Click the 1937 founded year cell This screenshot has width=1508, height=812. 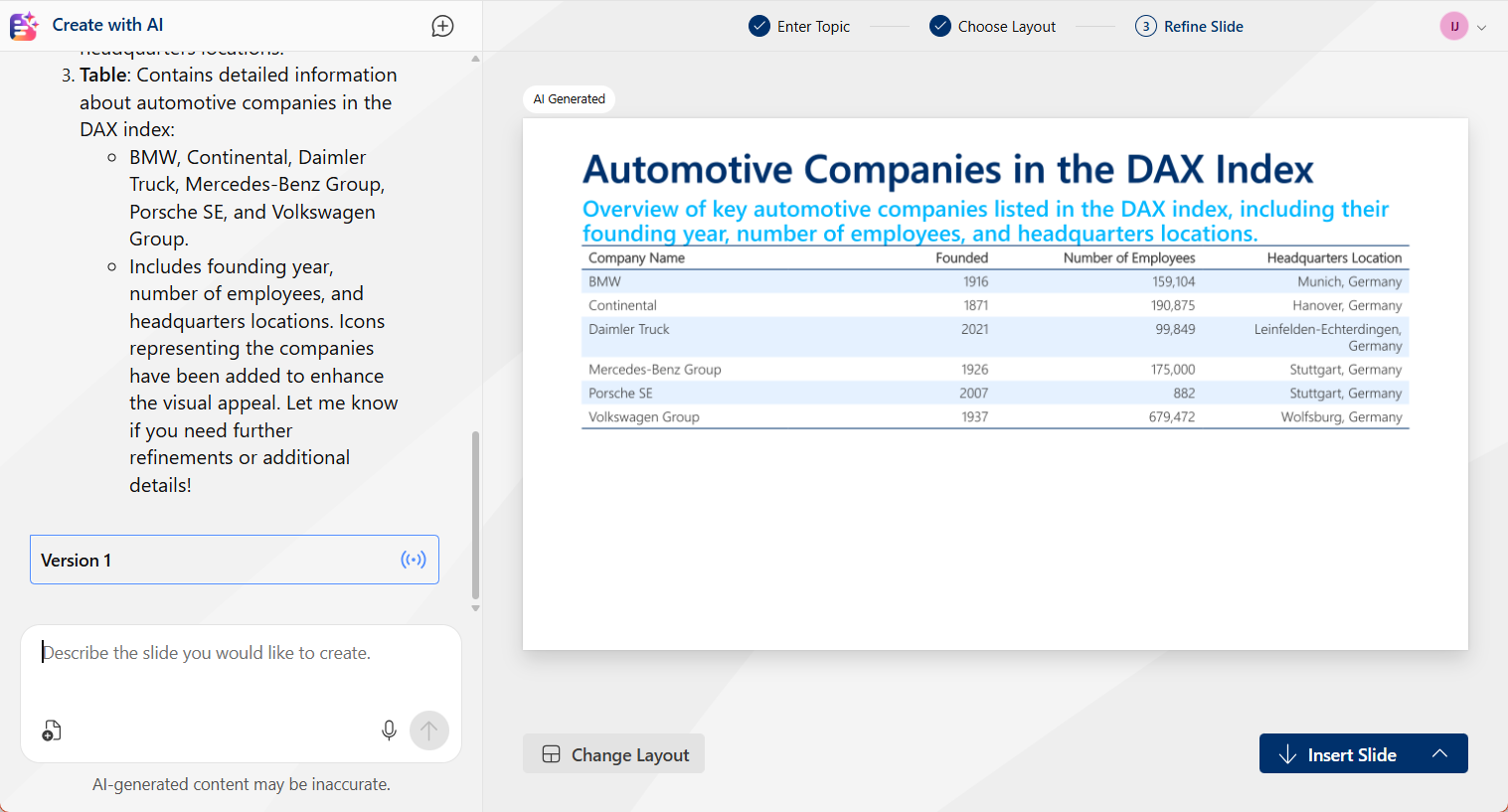point(974,416)
